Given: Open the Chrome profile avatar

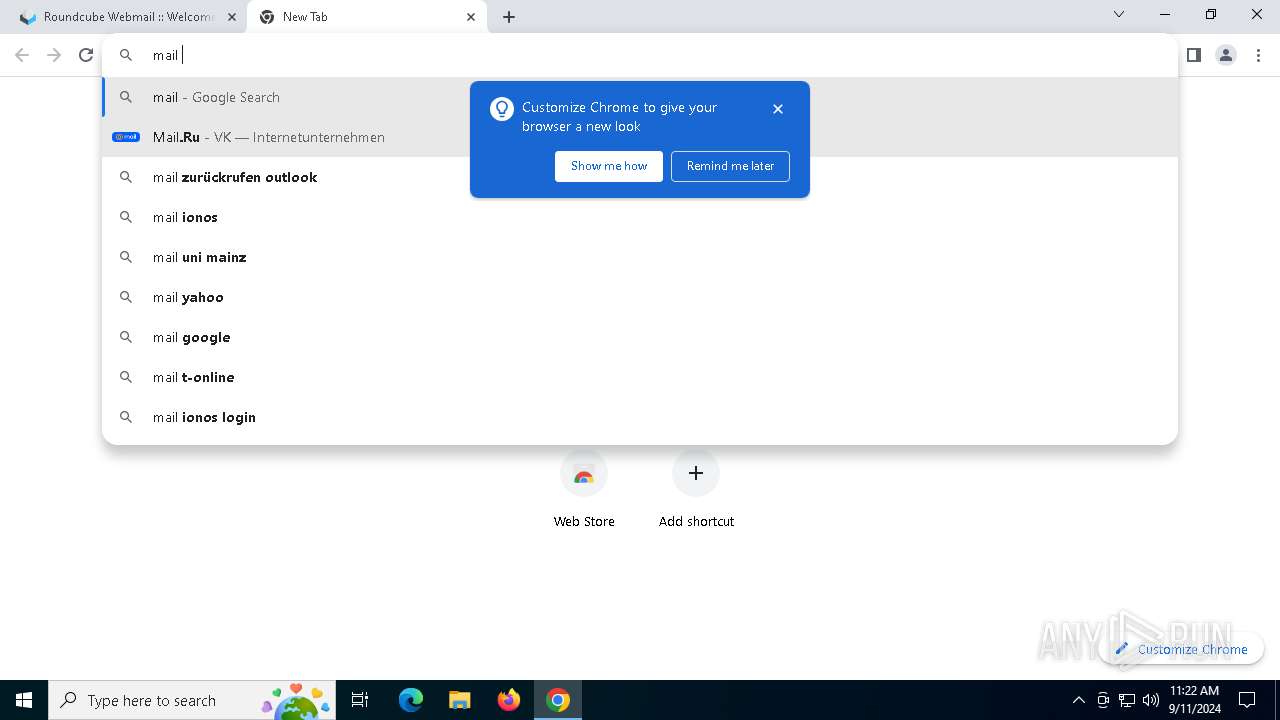Looking at the screenshot, I should 1226,55.
